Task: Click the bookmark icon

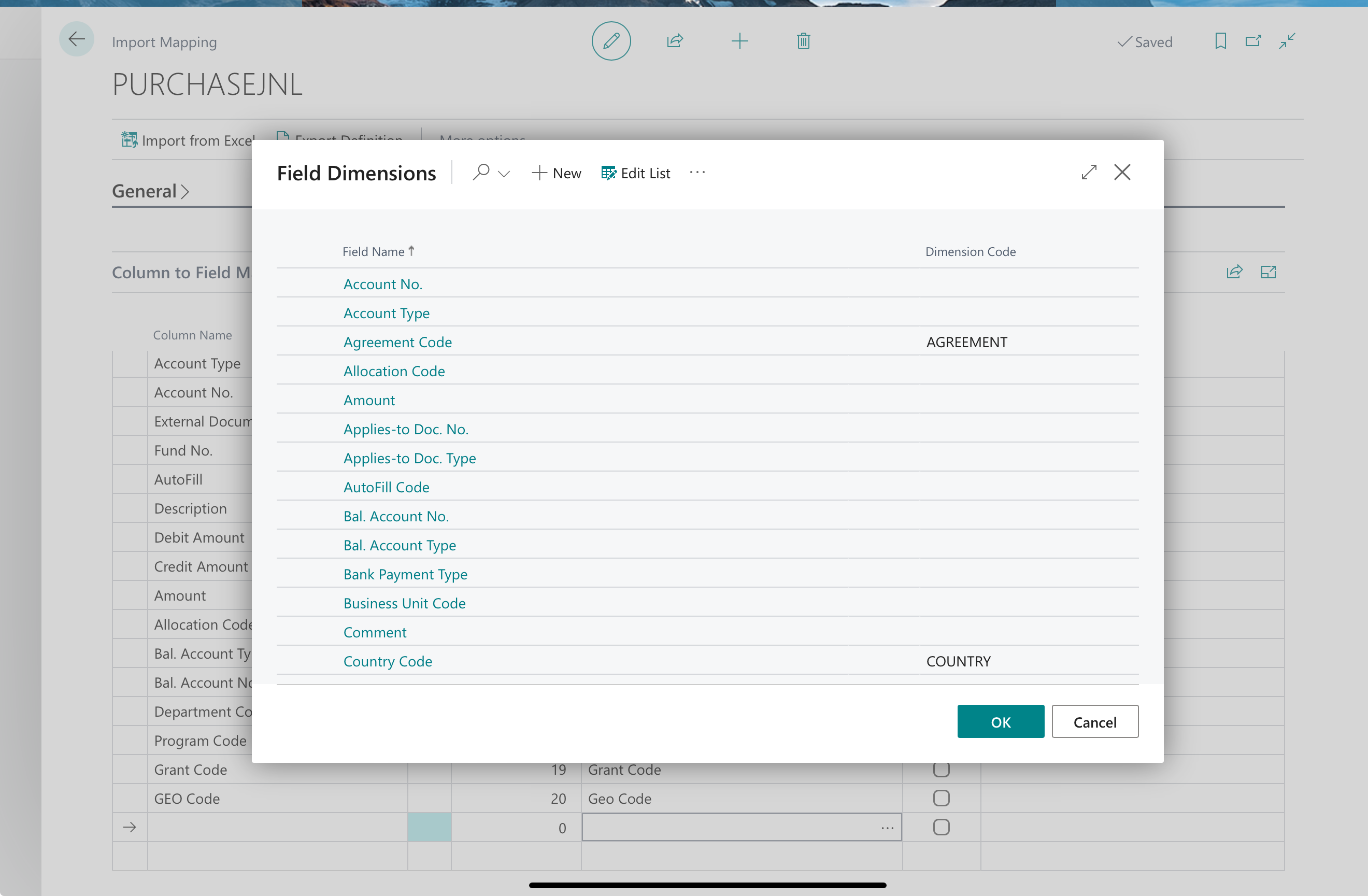Action: click(x=1220, y=41)
